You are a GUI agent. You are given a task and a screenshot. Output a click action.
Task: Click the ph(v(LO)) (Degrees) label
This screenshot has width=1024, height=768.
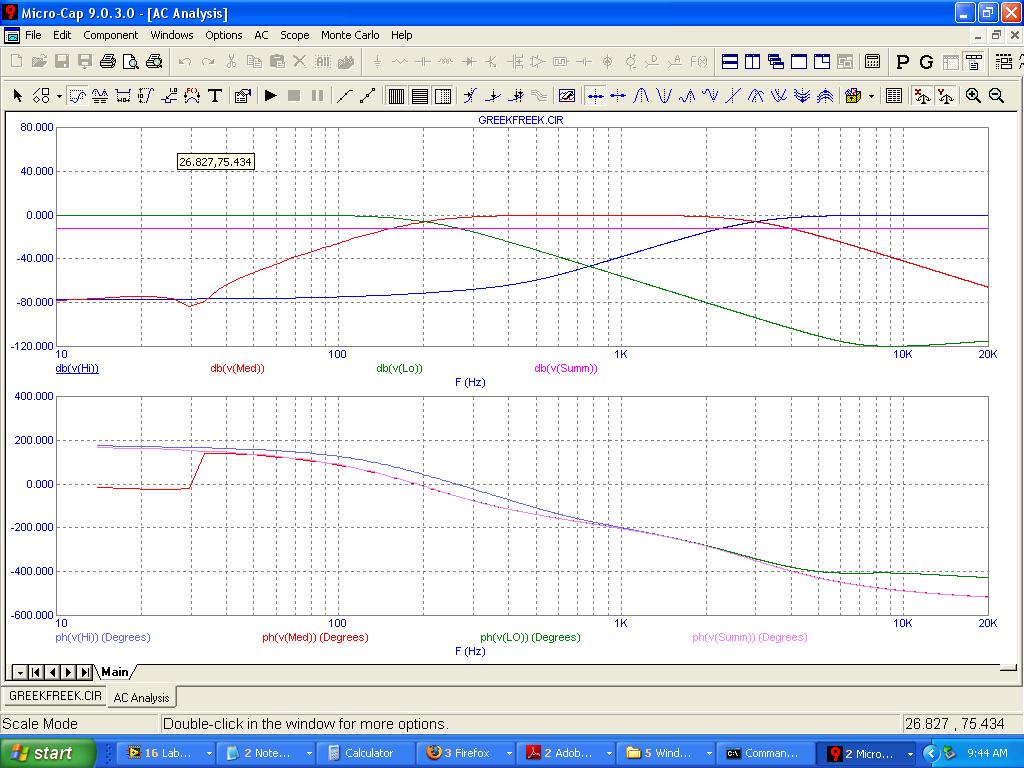pyautogui.click(x=530, y=637)
